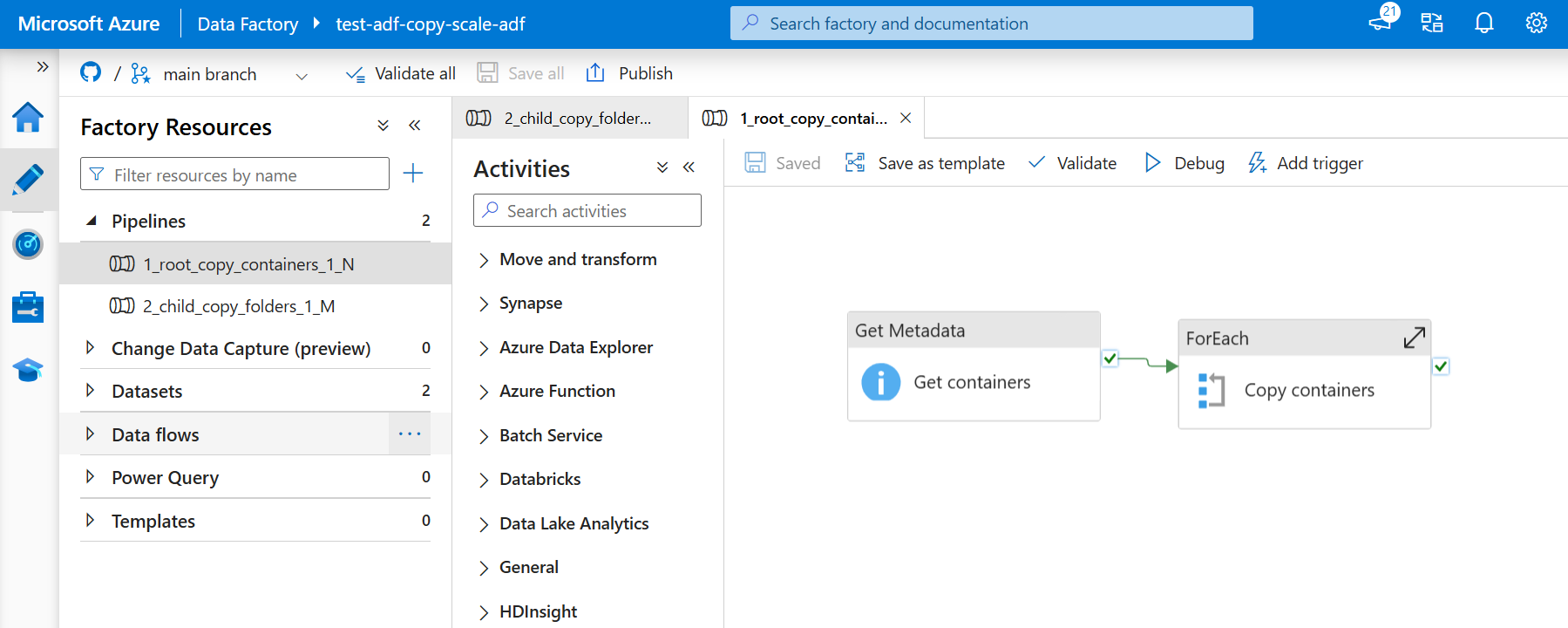This screenshot has height=628, width=1568.
Task: Click the Debug button
Action: click(1184, 163)
